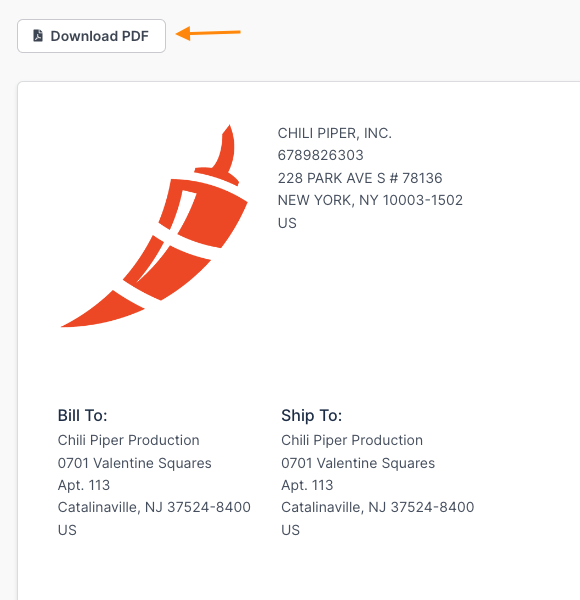The width and height of the screenshot is (580, 600).
Task: Click US country line below company address
Action: (287, 223)
